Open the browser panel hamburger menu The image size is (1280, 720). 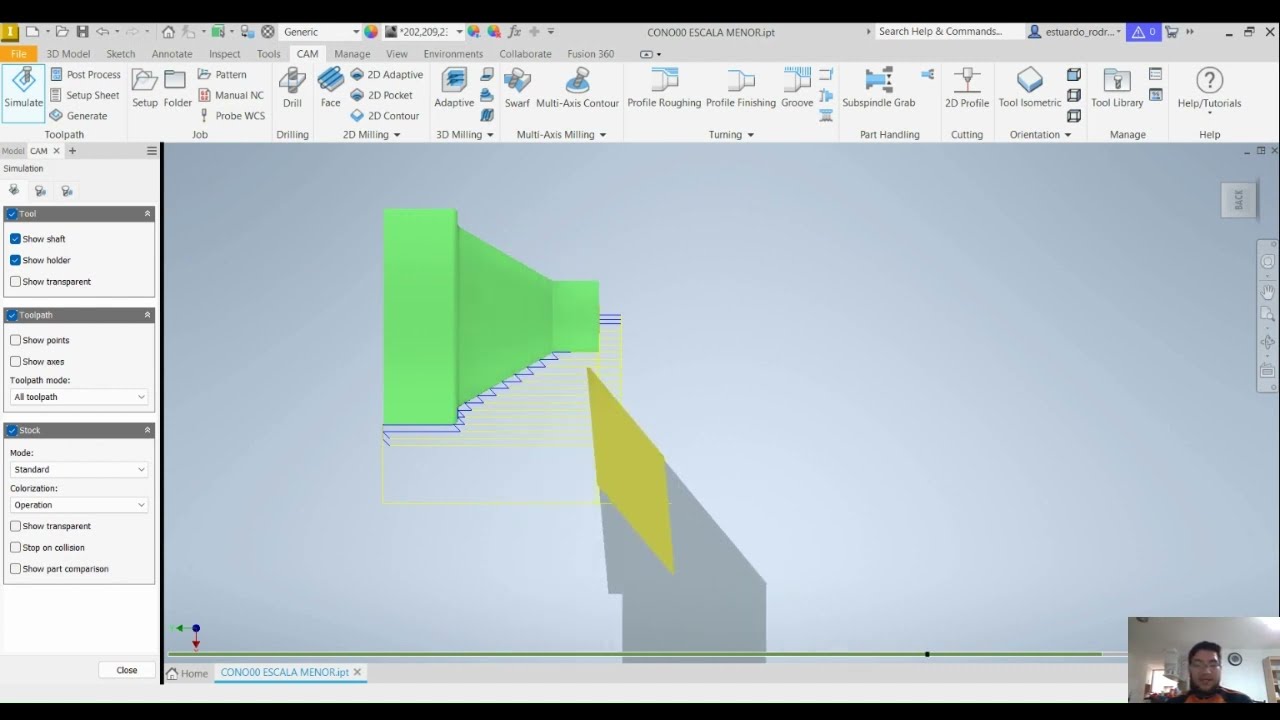(152, 151)
